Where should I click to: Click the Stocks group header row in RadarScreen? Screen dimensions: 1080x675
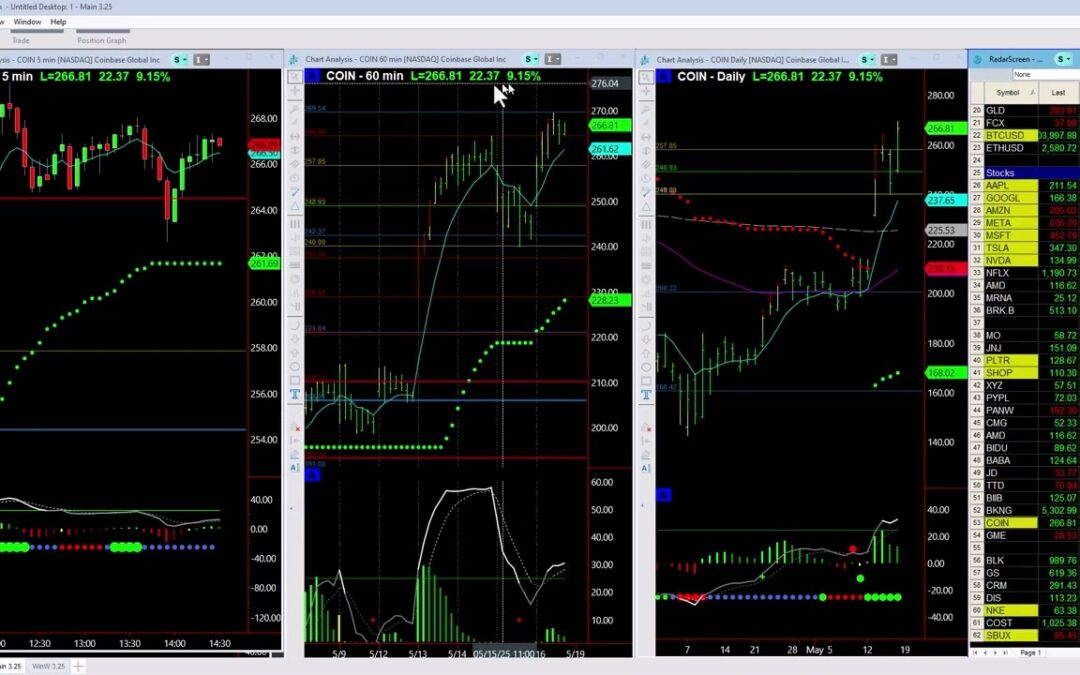point(1024,173)
